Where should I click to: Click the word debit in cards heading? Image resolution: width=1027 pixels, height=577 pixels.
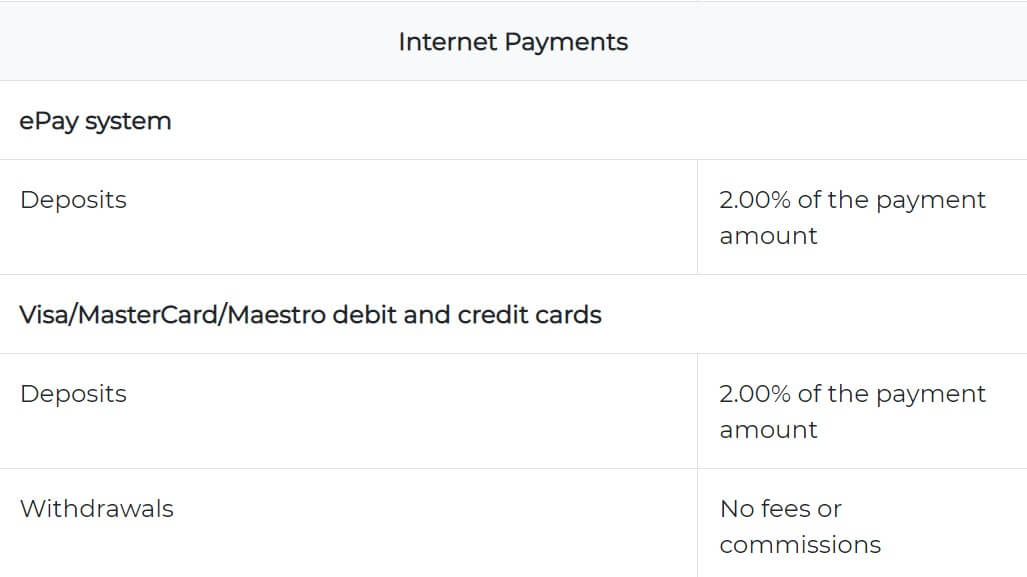click(364, 315)
